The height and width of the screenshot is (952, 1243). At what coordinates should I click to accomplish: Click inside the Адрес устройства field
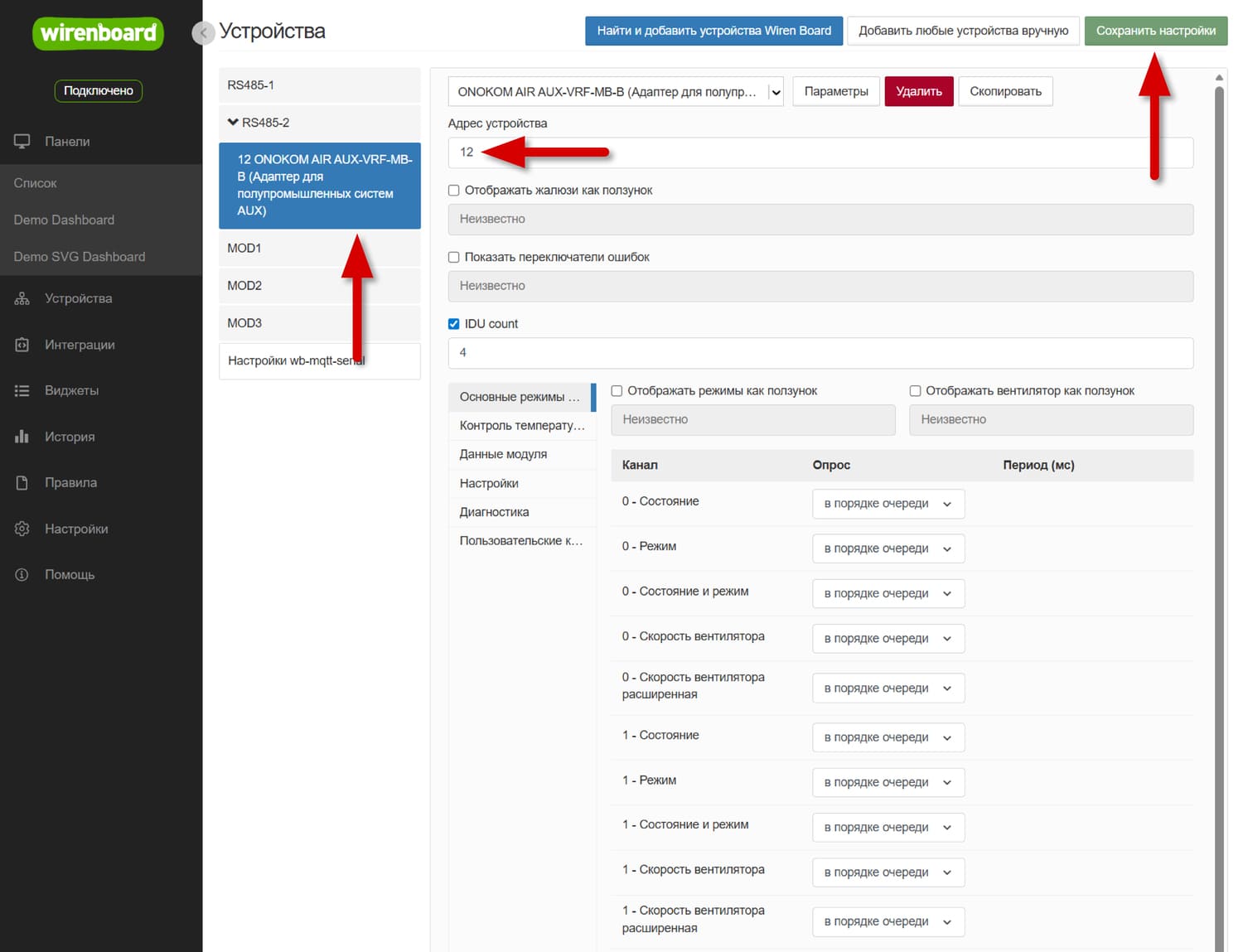tap(820, 152)
